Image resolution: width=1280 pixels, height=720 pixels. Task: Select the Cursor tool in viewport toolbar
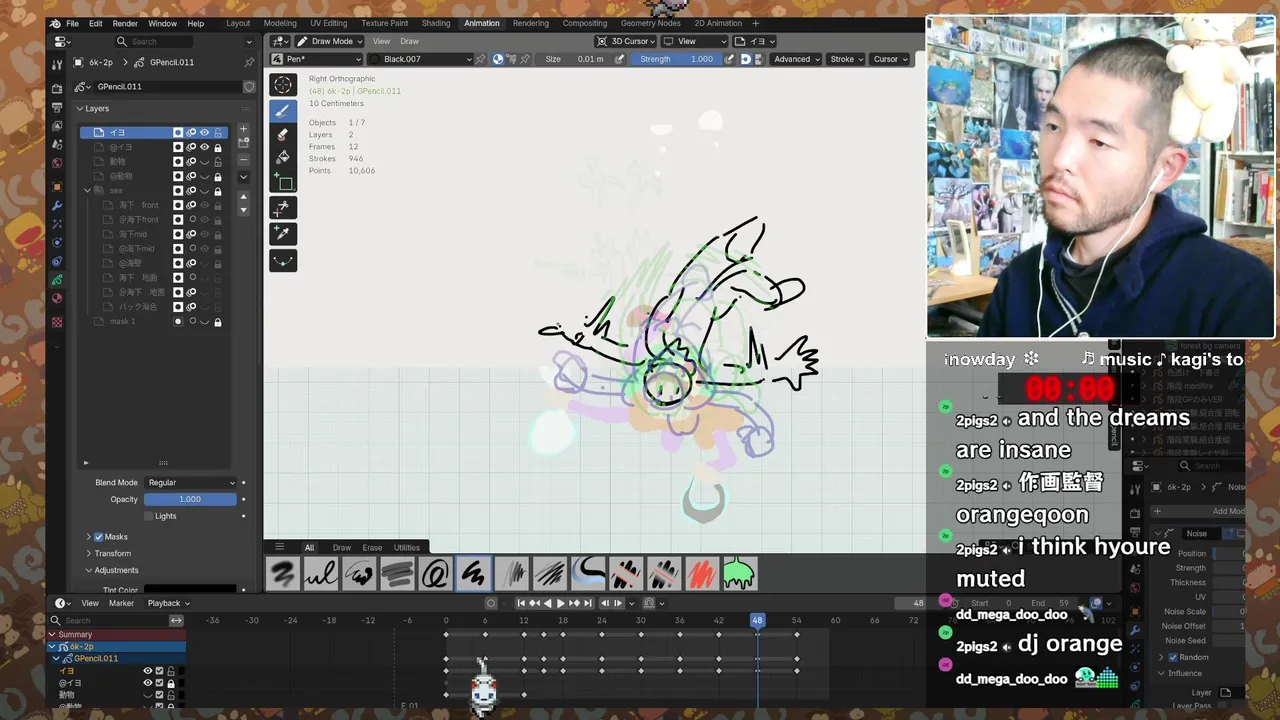point(283,85)
